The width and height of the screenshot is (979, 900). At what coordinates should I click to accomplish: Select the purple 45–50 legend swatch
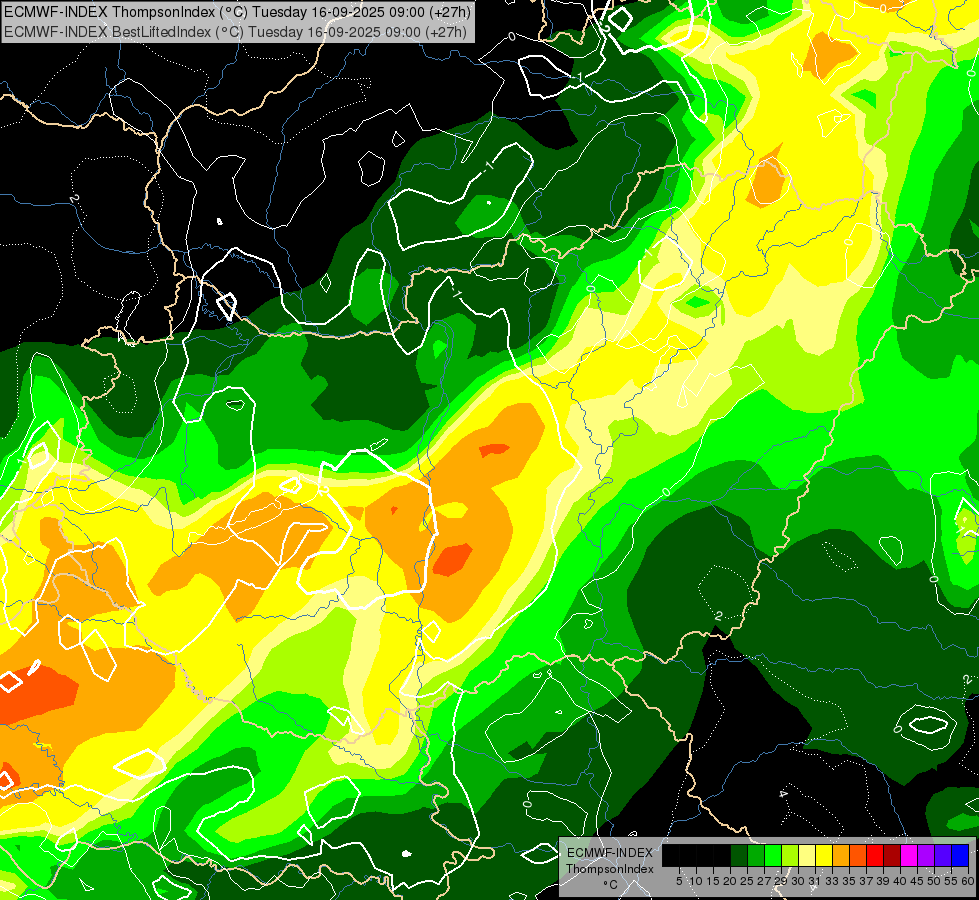coord(926,855)
